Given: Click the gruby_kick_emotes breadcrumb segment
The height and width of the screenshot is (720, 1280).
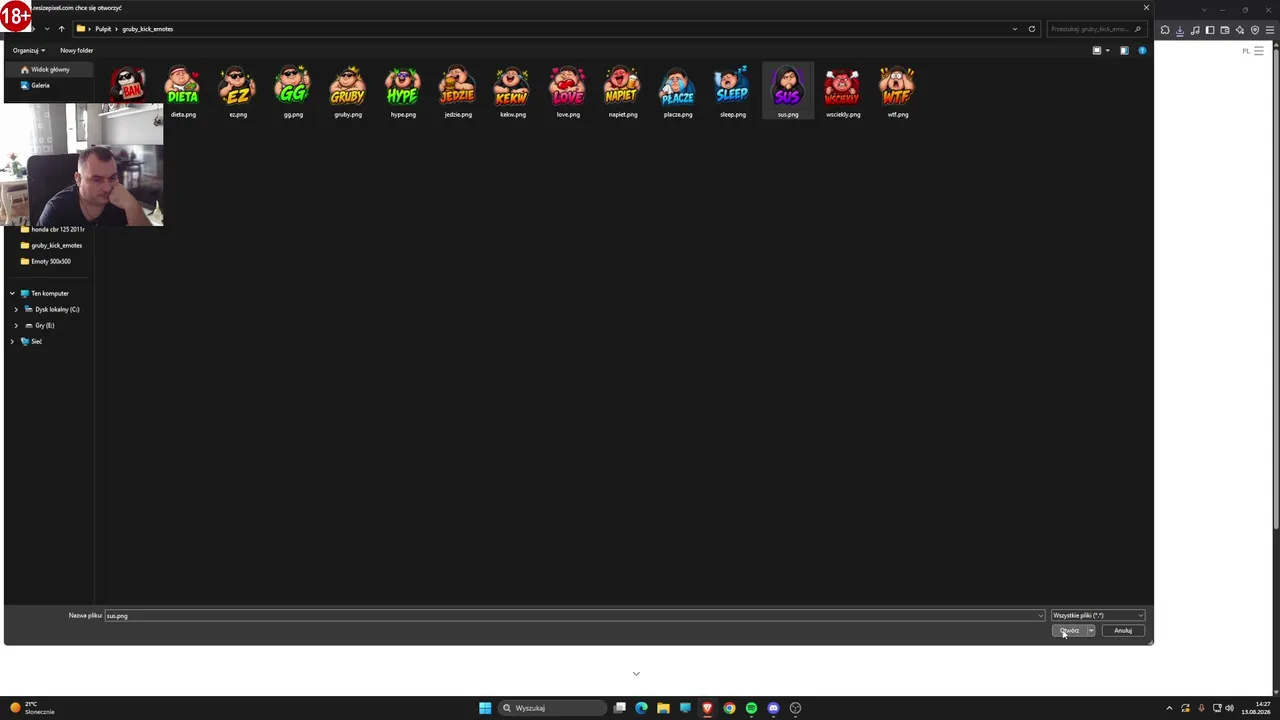Looking at the screenshot, I should (x=148, y=29).
